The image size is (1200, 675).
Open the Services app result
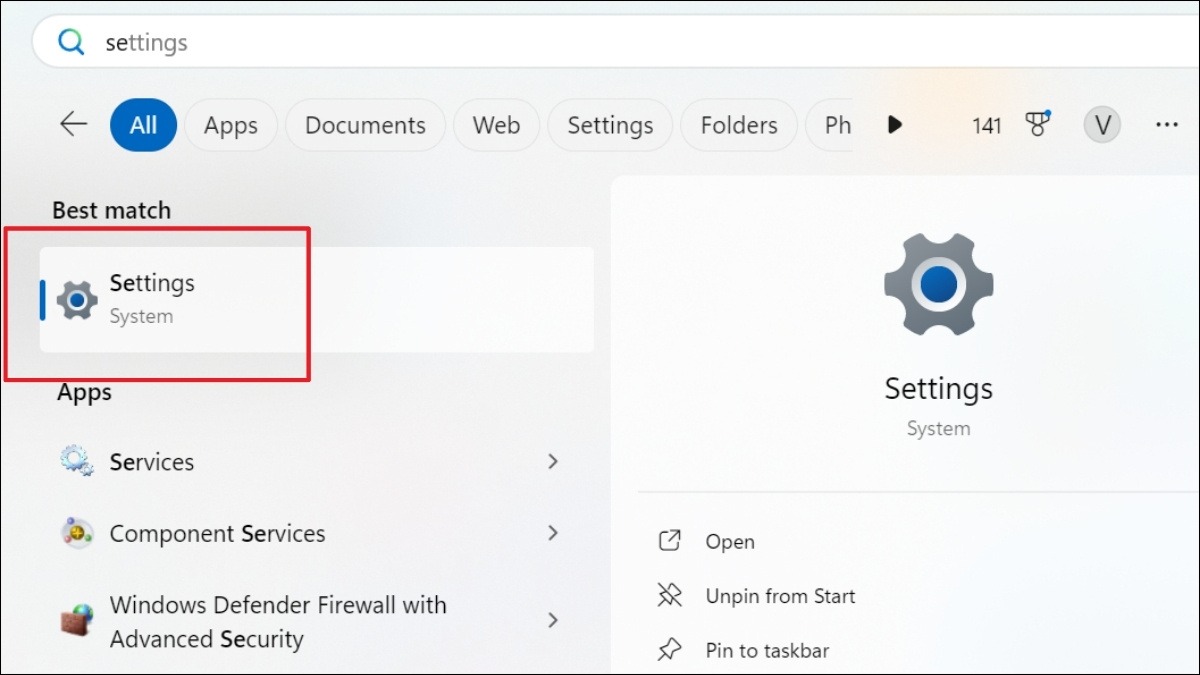(x=316, y=462)
